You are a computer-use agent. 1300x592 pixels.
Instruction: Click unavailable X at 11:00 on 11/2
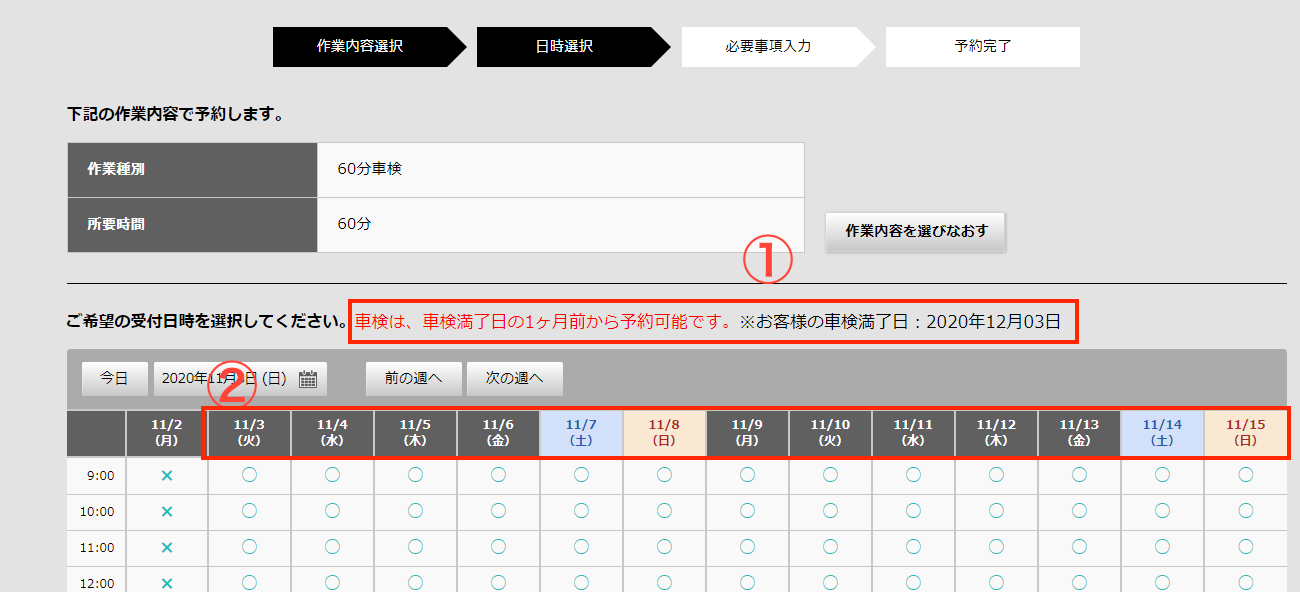click(x=167, y=547)
